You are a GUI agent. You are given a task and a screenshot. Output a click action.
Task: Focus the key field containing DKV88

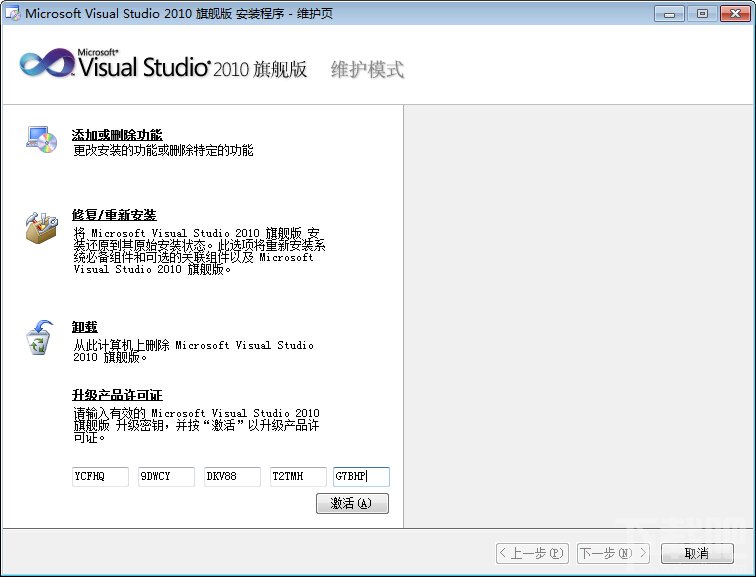232,477
